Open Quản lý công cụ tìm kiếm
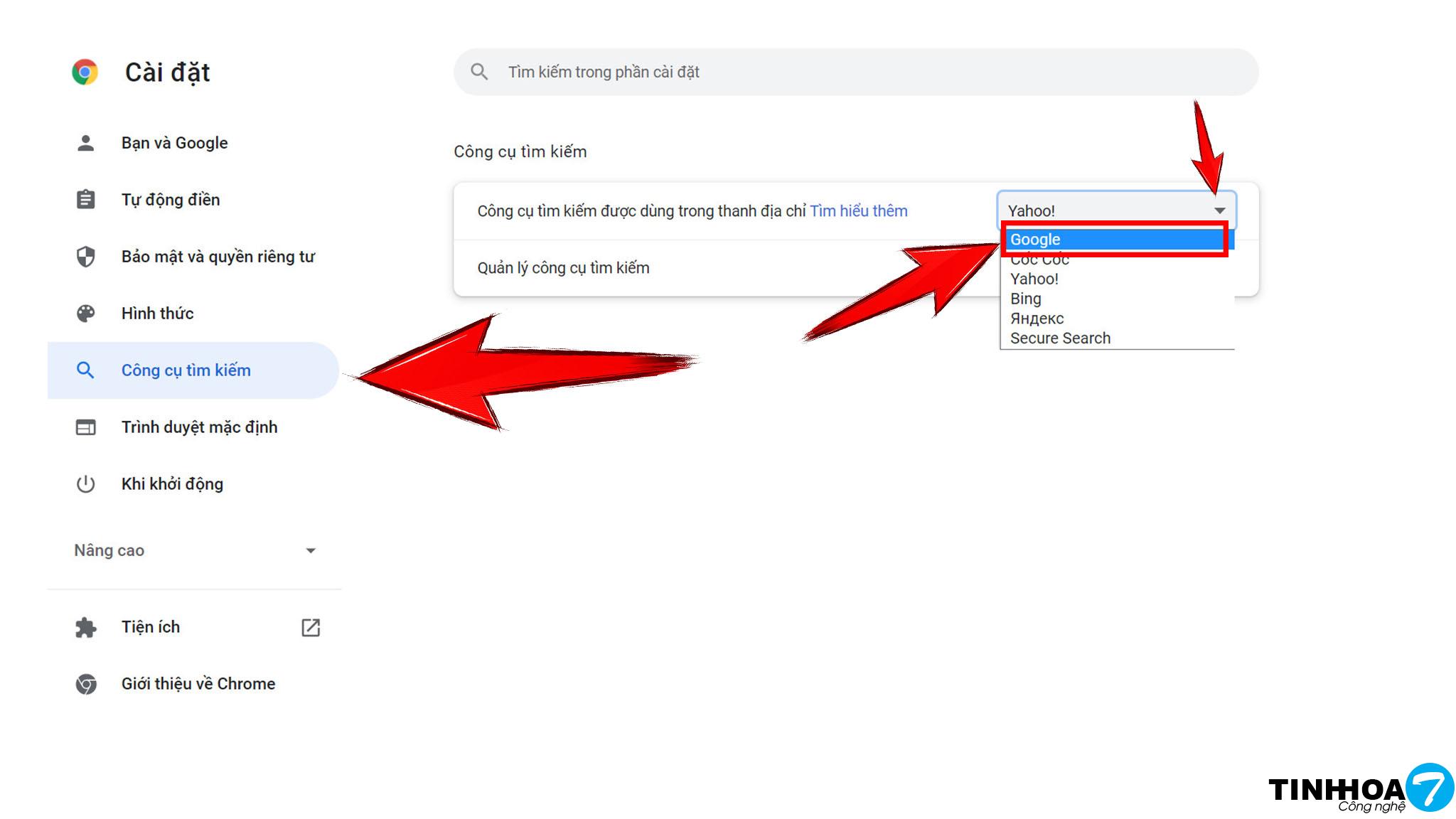Screen dimensions: 1456x819 563,268
